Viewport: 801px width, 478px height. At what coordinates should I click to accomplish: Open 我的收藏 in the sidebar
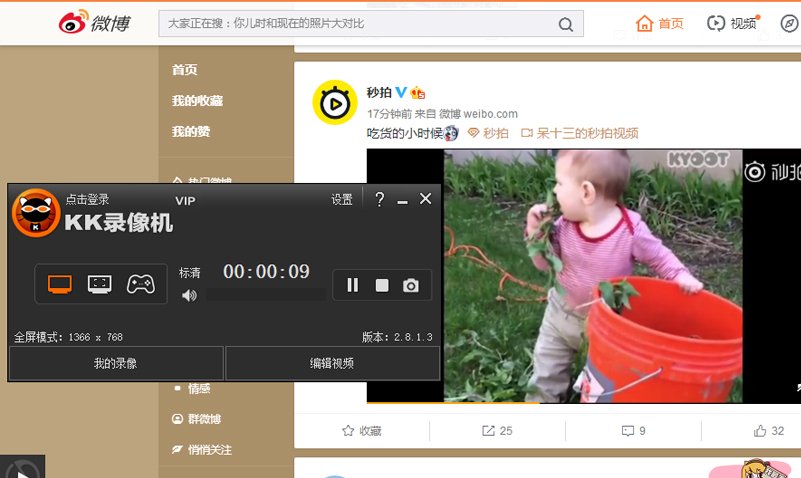(x=197, y=101)
